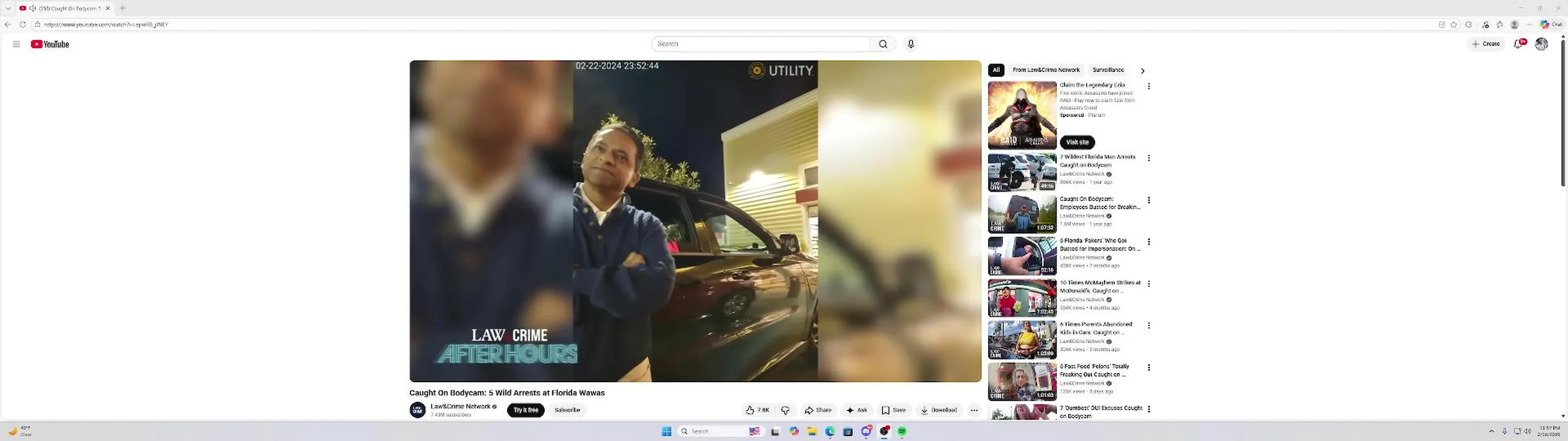
Task: Save the video to a playlist
Action: [x=894, y=410]
